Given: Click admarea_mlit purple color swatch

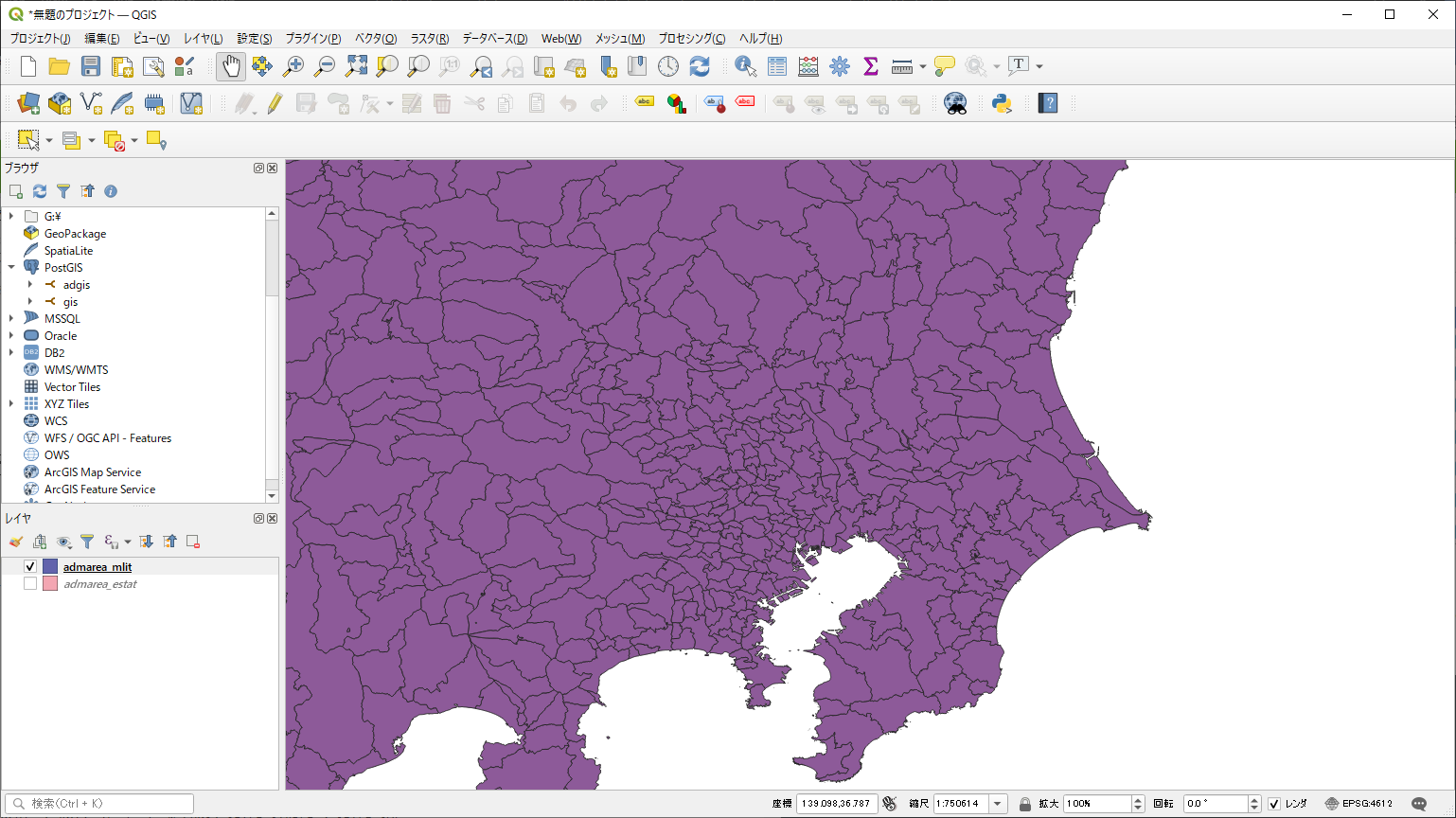Looking at the screenshot, I should (x=50, y=567).
